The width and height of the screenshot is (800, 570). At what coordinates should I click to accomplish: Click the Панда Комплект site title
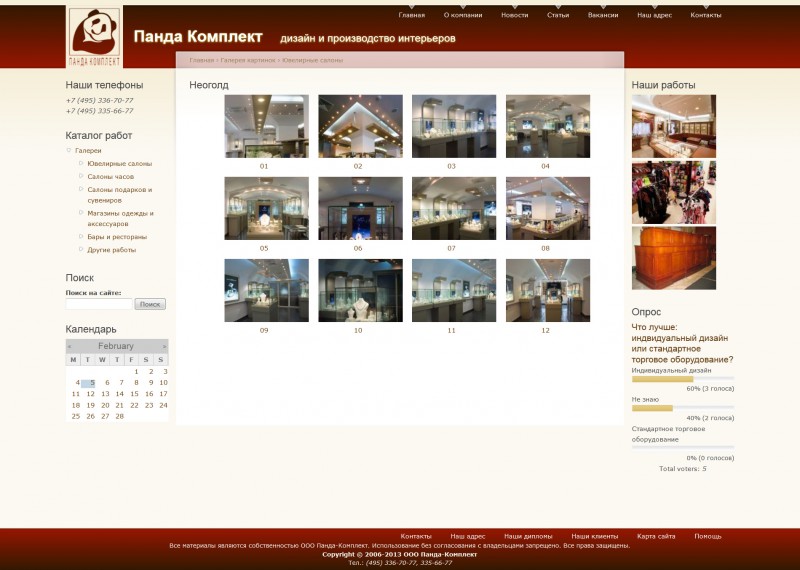[x=198, y=37]
